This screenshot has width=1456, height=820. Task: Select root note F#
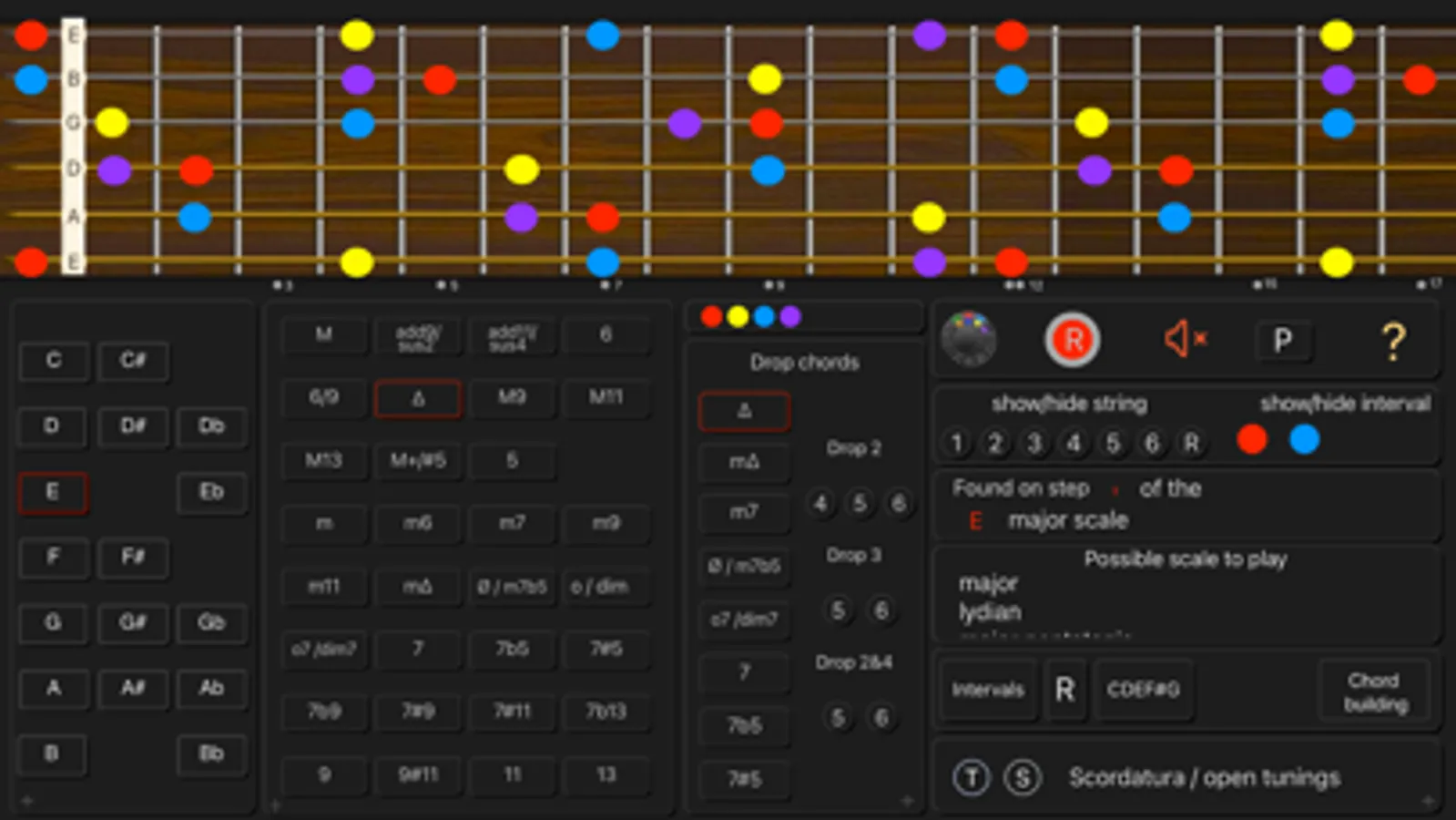pyautogui.click(x=133, y=557)
